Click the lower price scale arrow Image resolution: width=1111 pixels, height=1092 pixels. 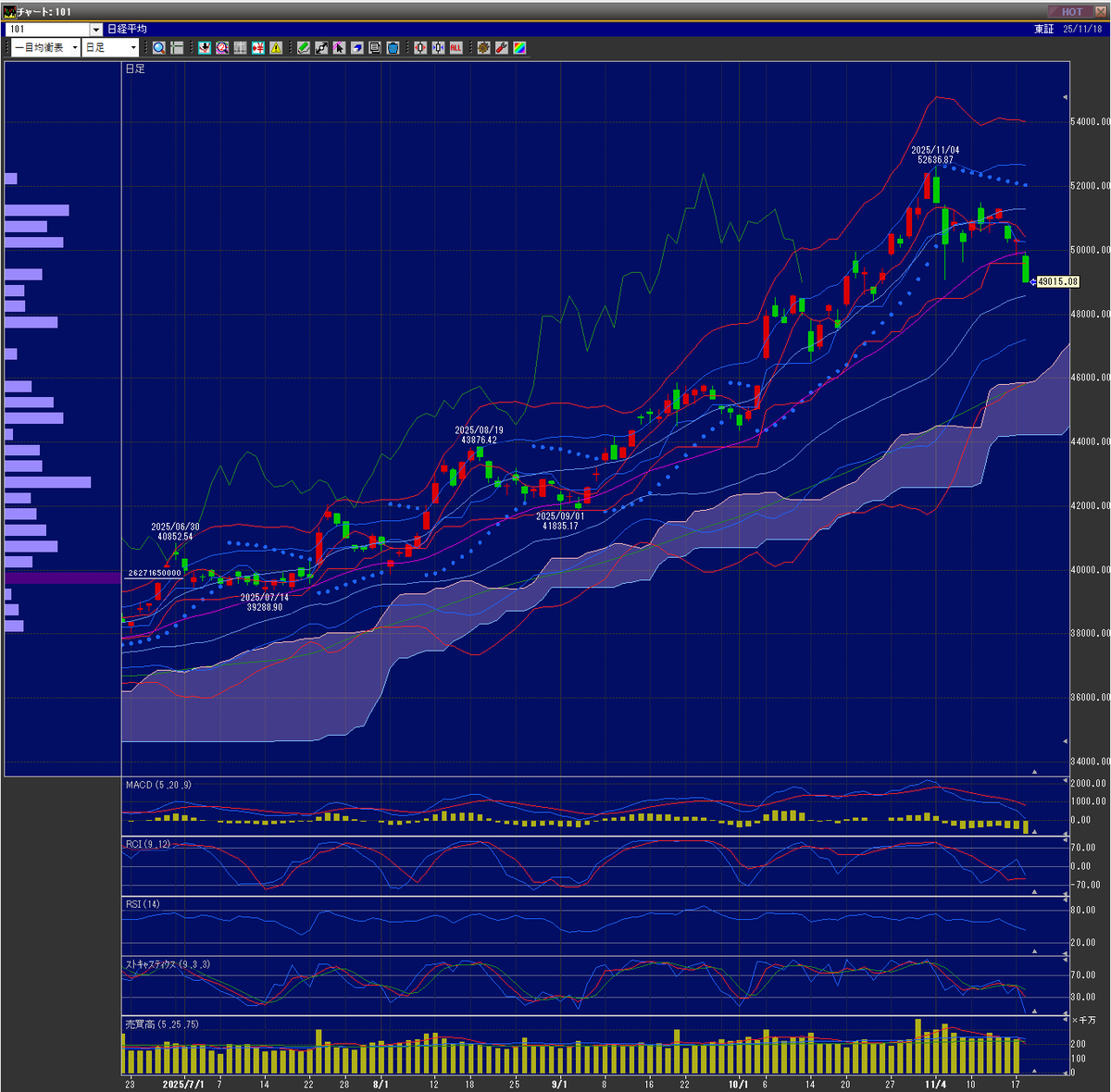(1066, 742)
